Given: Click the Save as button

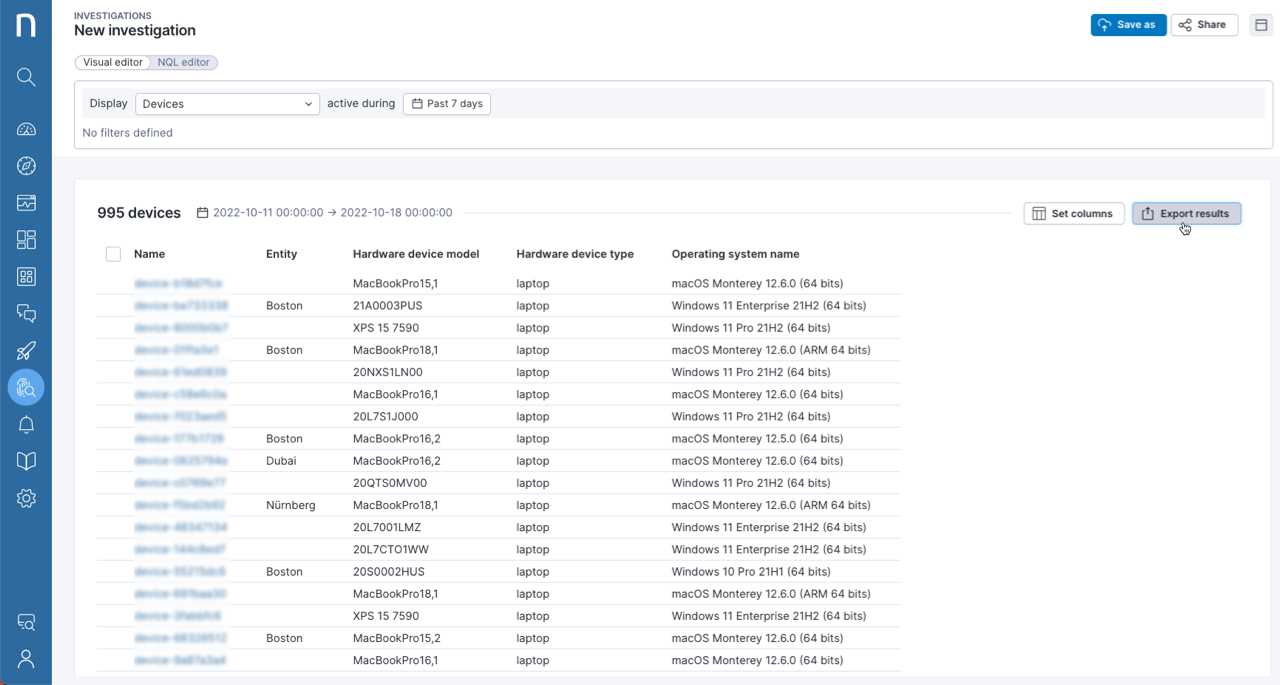Looking at the screenshot, I should click(x=1128, y=24).
